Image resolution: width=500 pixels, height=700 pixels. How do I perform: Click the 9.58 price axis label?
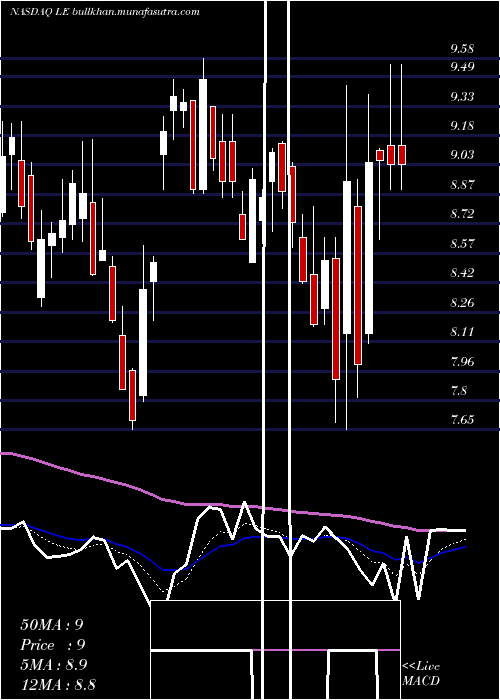(462, 49)
